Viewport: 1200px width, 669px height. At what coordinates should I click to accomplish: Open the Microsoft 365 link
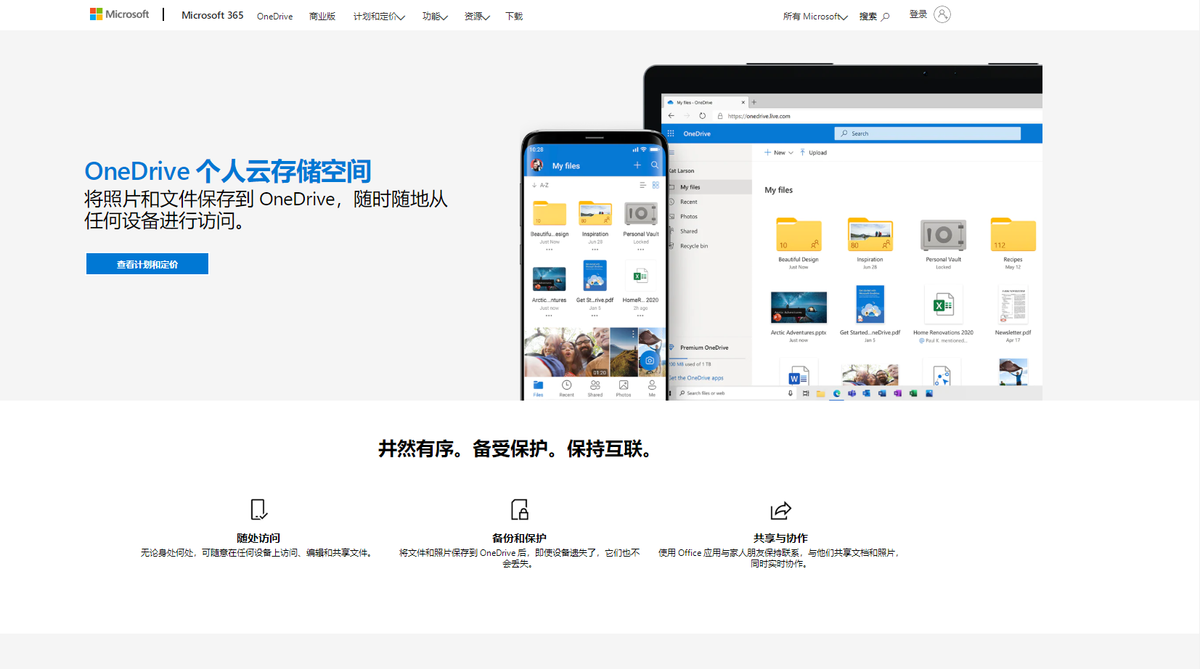[x=212, y=16]
